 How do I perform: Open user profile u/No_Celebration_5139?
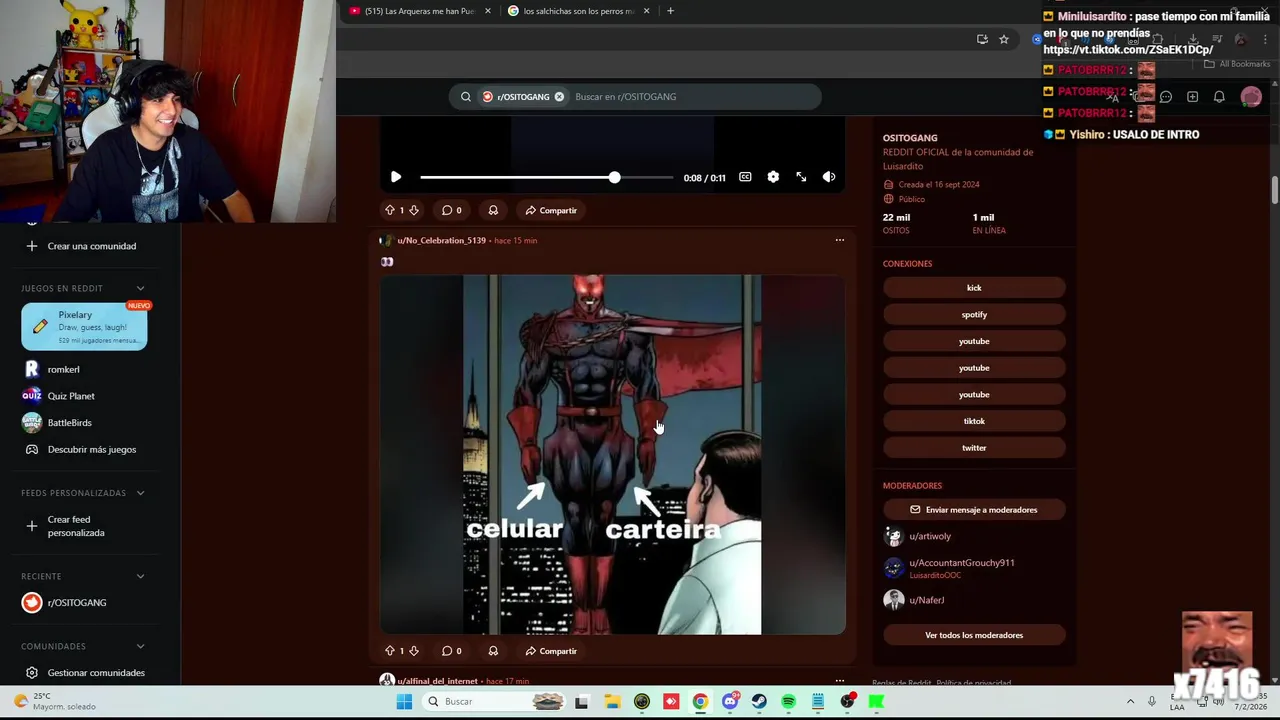[441, 240]
